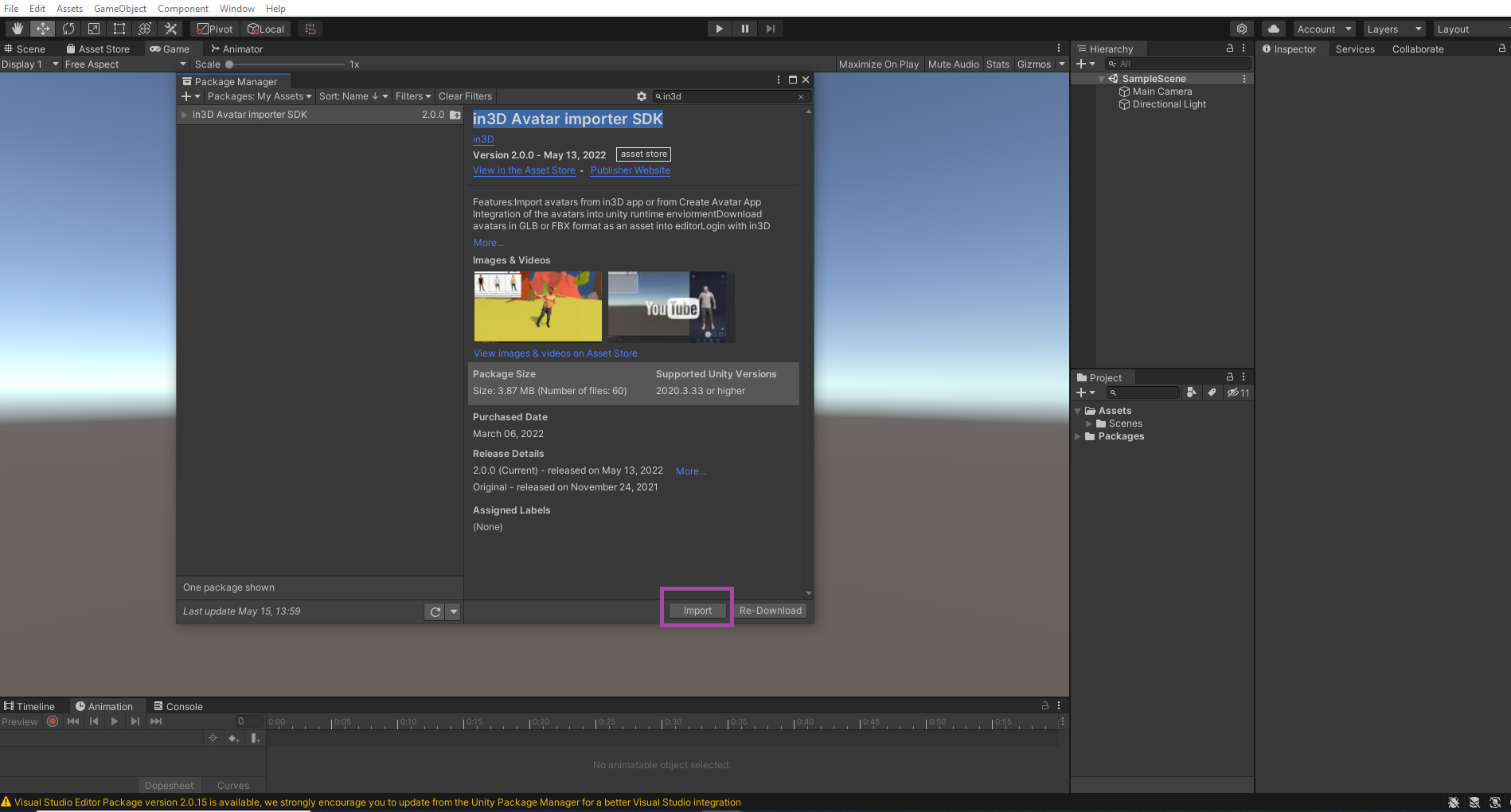Screen dimensions: 1511x812
Task: Open Filters dropdown
Action: [x=413, y=96]
